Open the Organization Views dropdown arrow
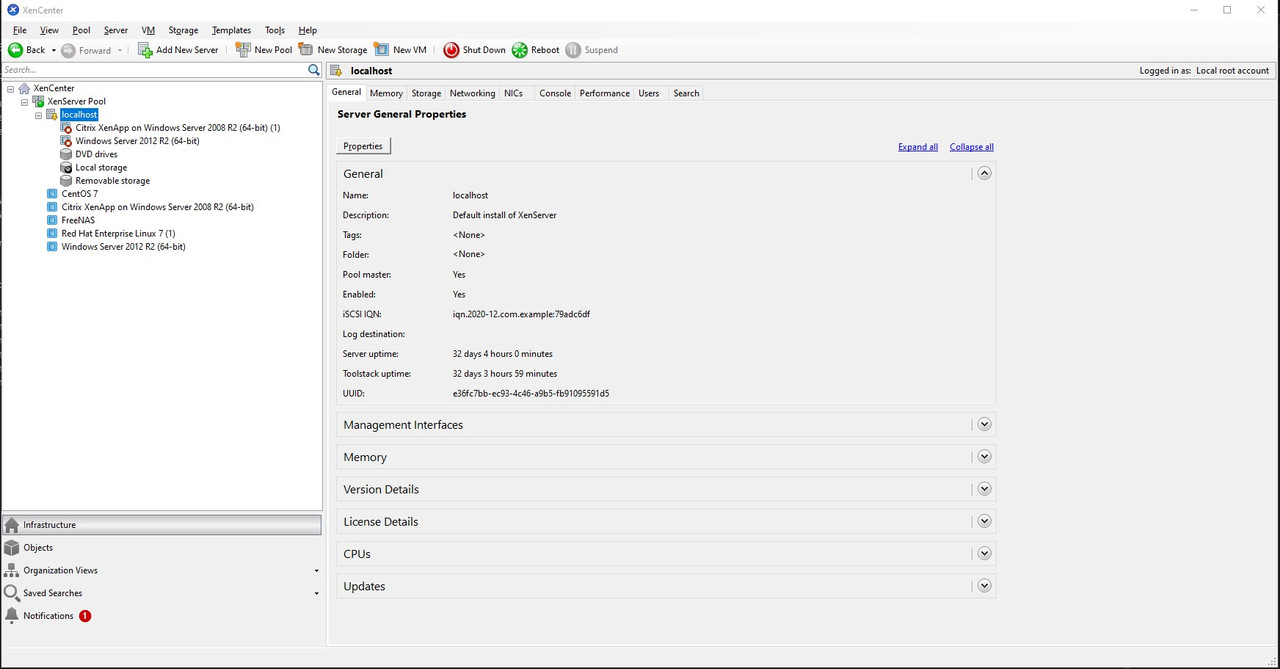 pyautogui.click(x=317, y=571)
